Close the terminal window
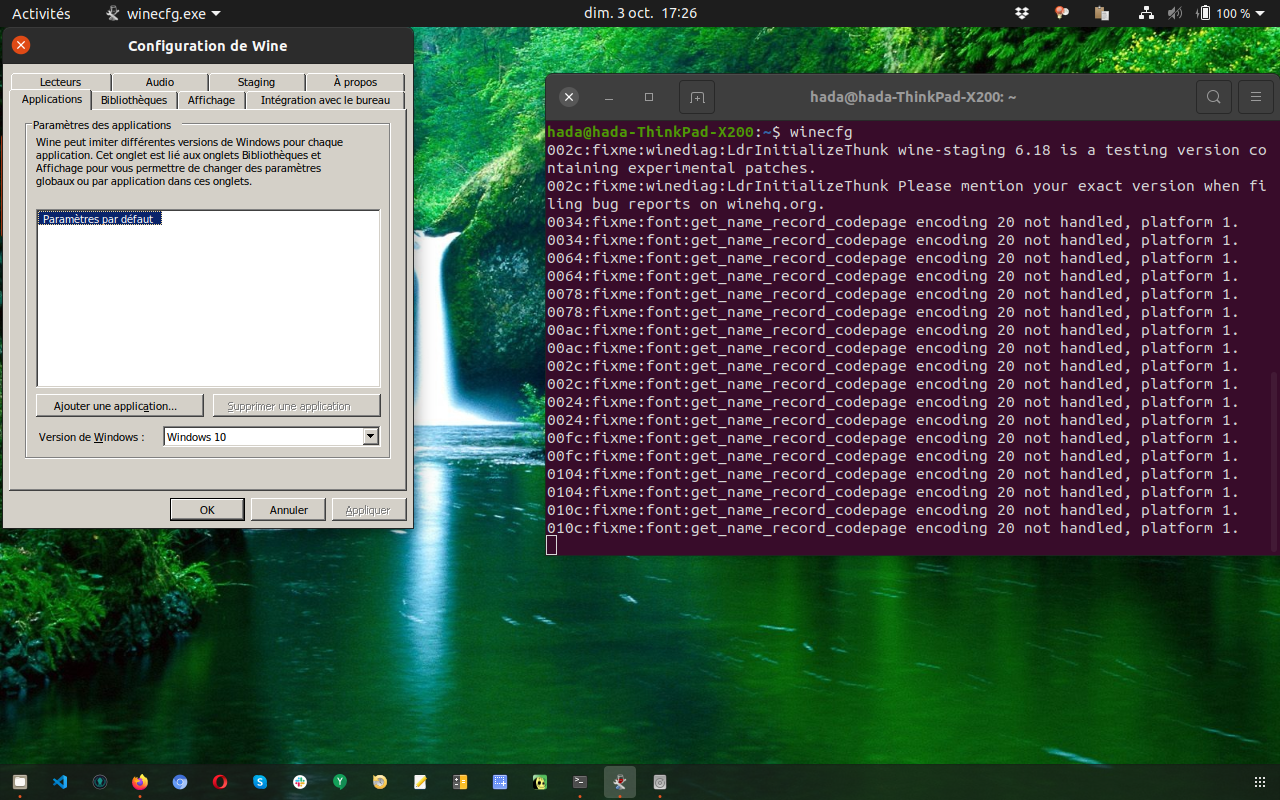The width and height of the screenshot is (1280, 800). click(x=569, y=97)
